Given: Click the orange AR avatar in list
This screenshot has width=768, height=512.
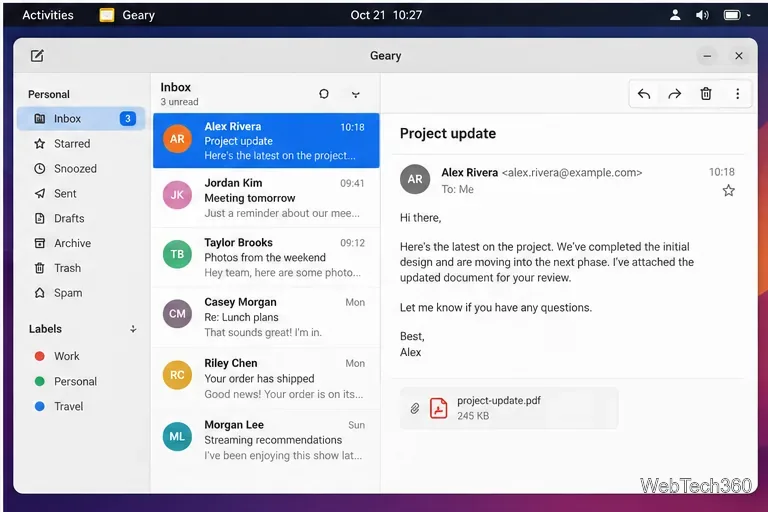Looking at the screenshot, I should (x=177, y=139).
